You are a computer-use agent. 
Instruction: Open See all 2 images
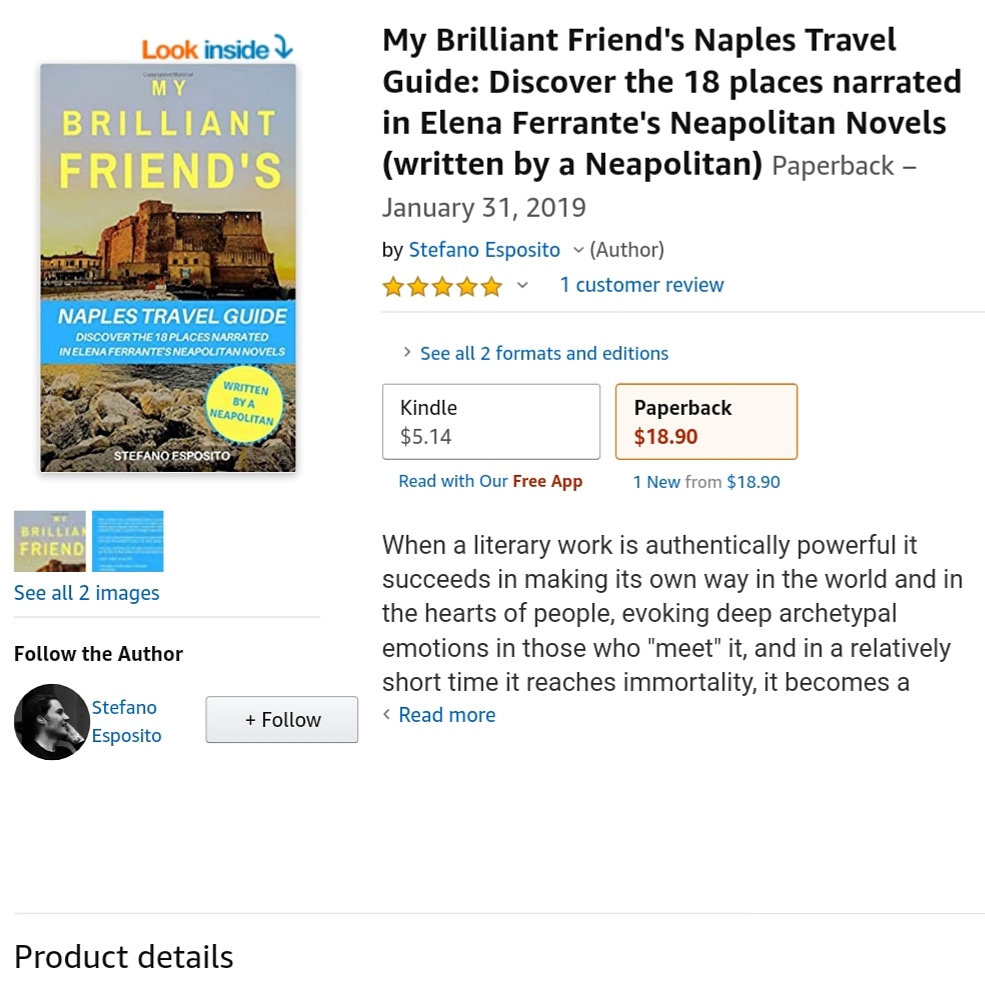coord(86,592)
